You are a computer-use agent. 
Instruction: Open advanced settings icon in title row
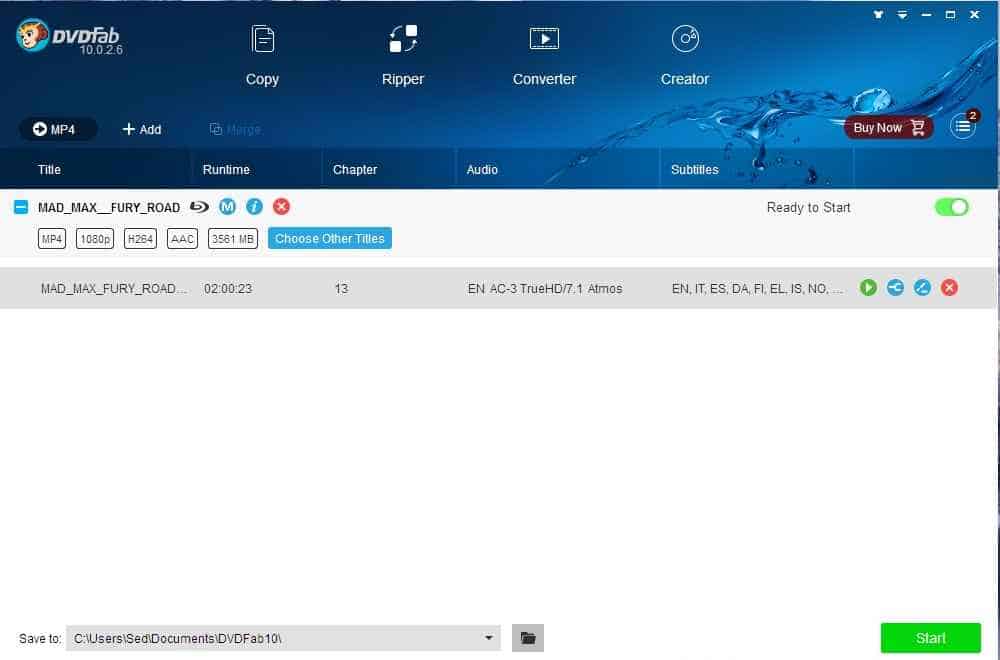895,288
